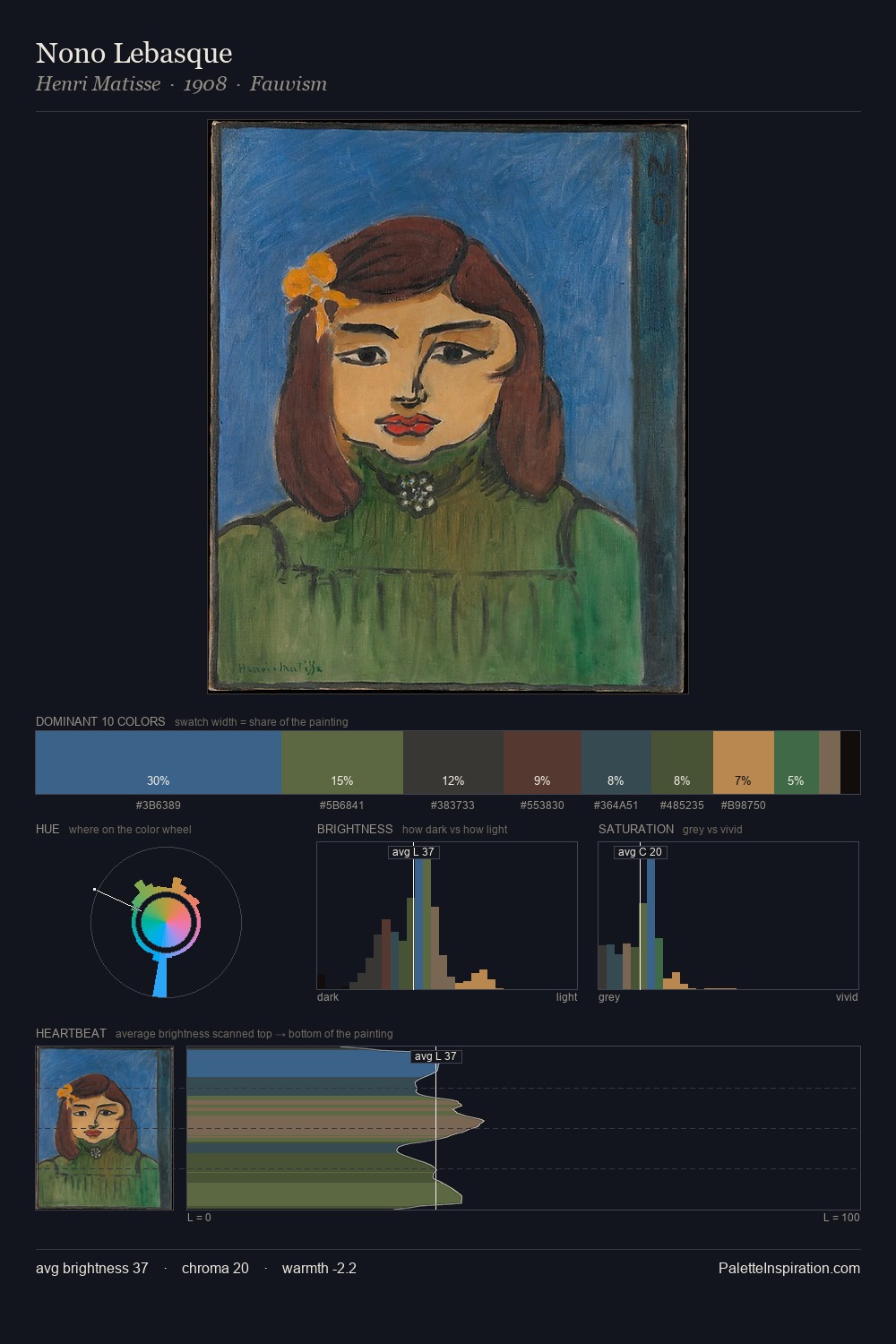Click the 'L = 100' axis label
Image resolution: width=896 pixels, height=1344 pixels.
tap(841, 1218)
